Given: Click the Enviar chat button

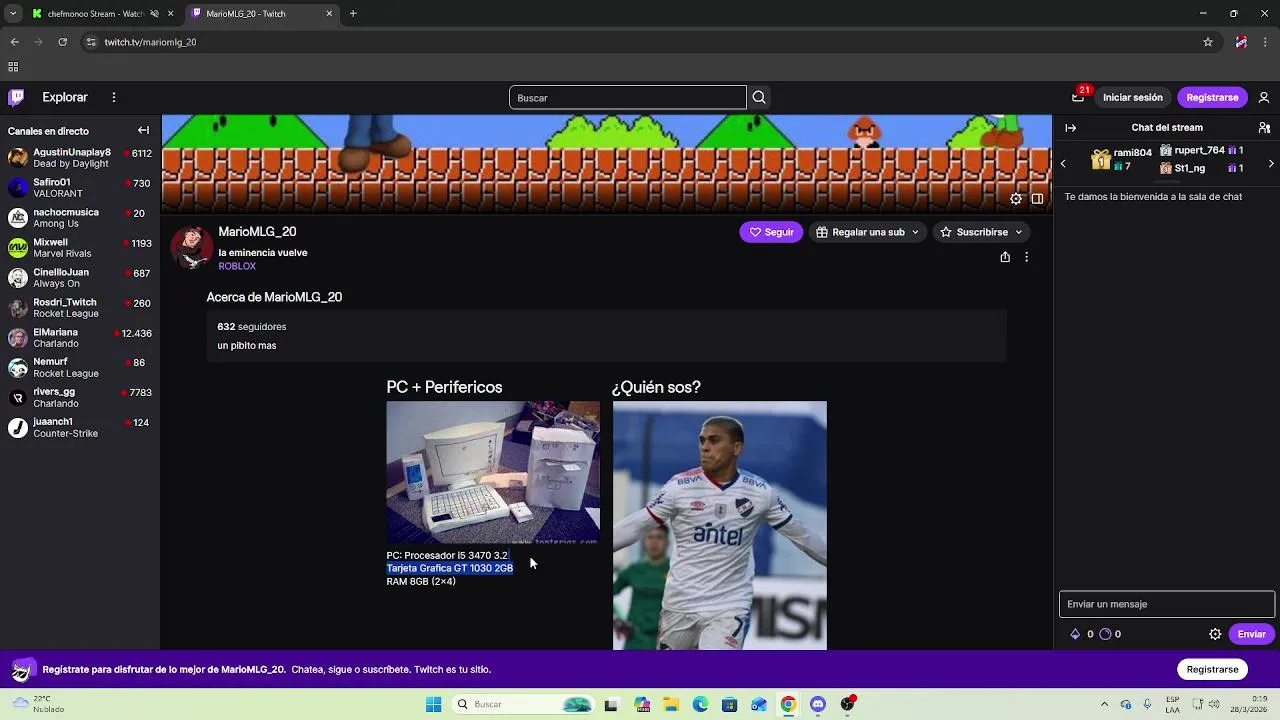Looking at the screenshot, I should pyautogui.click(x=1251, y=634).
